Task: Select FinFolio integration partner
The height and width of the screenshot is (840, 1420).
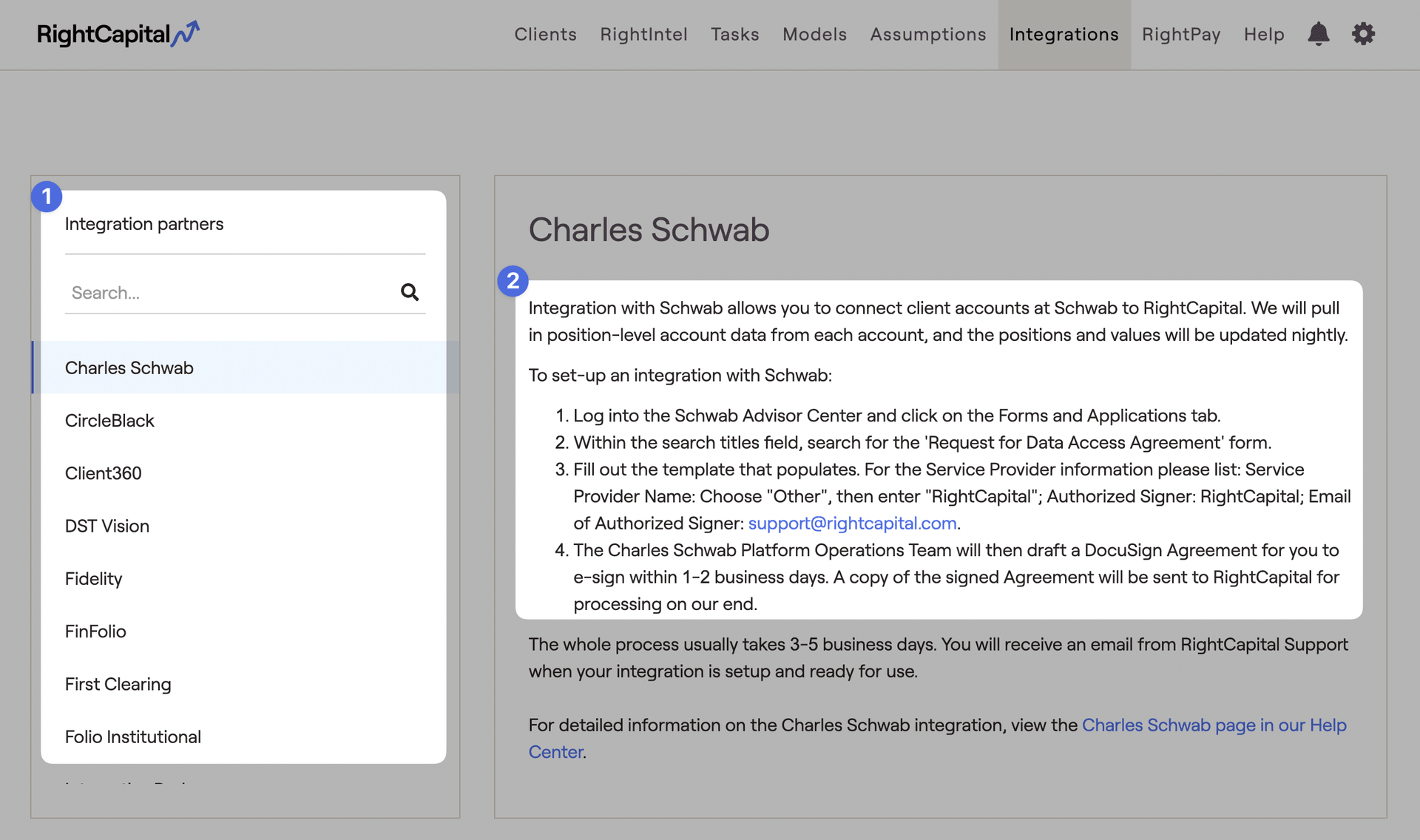Action: 245,631
